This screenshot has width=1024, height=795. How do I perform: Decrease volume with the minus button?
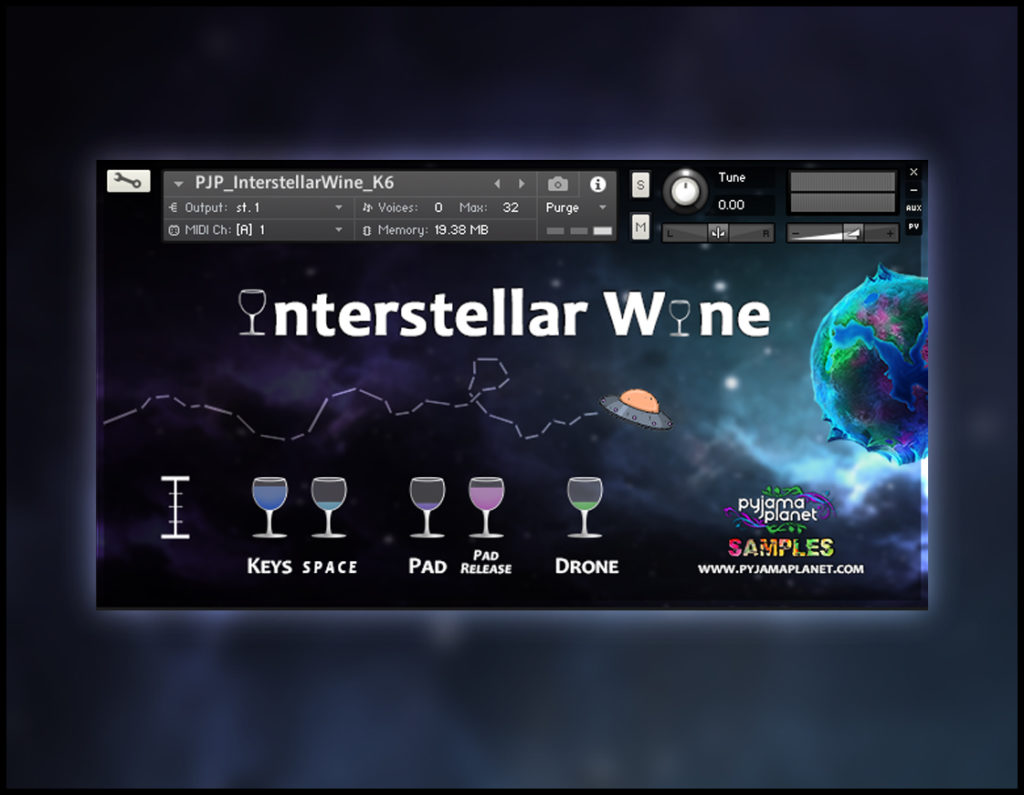click(795, 233)
